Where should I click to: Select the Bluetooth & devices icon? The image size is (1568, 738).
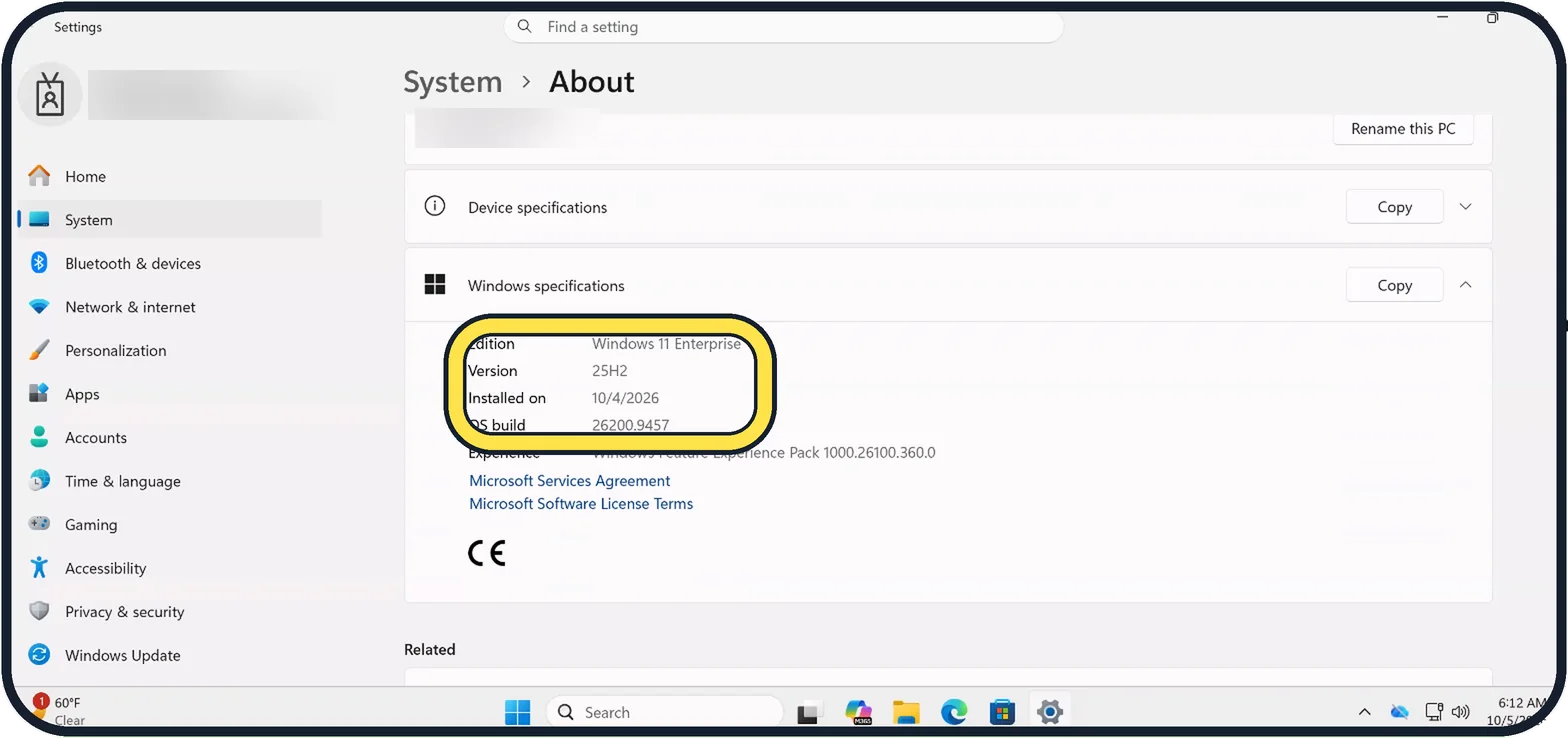coord(39,263)
